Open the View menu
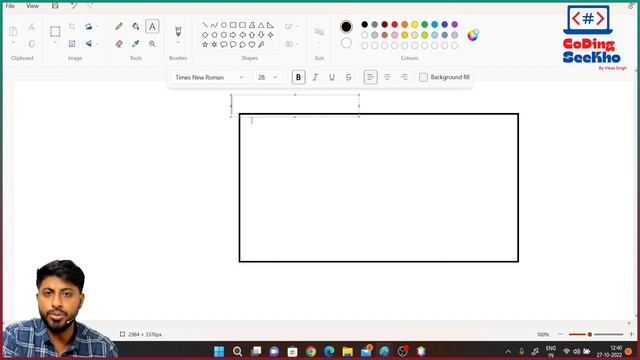 click(x=32, y=6)
